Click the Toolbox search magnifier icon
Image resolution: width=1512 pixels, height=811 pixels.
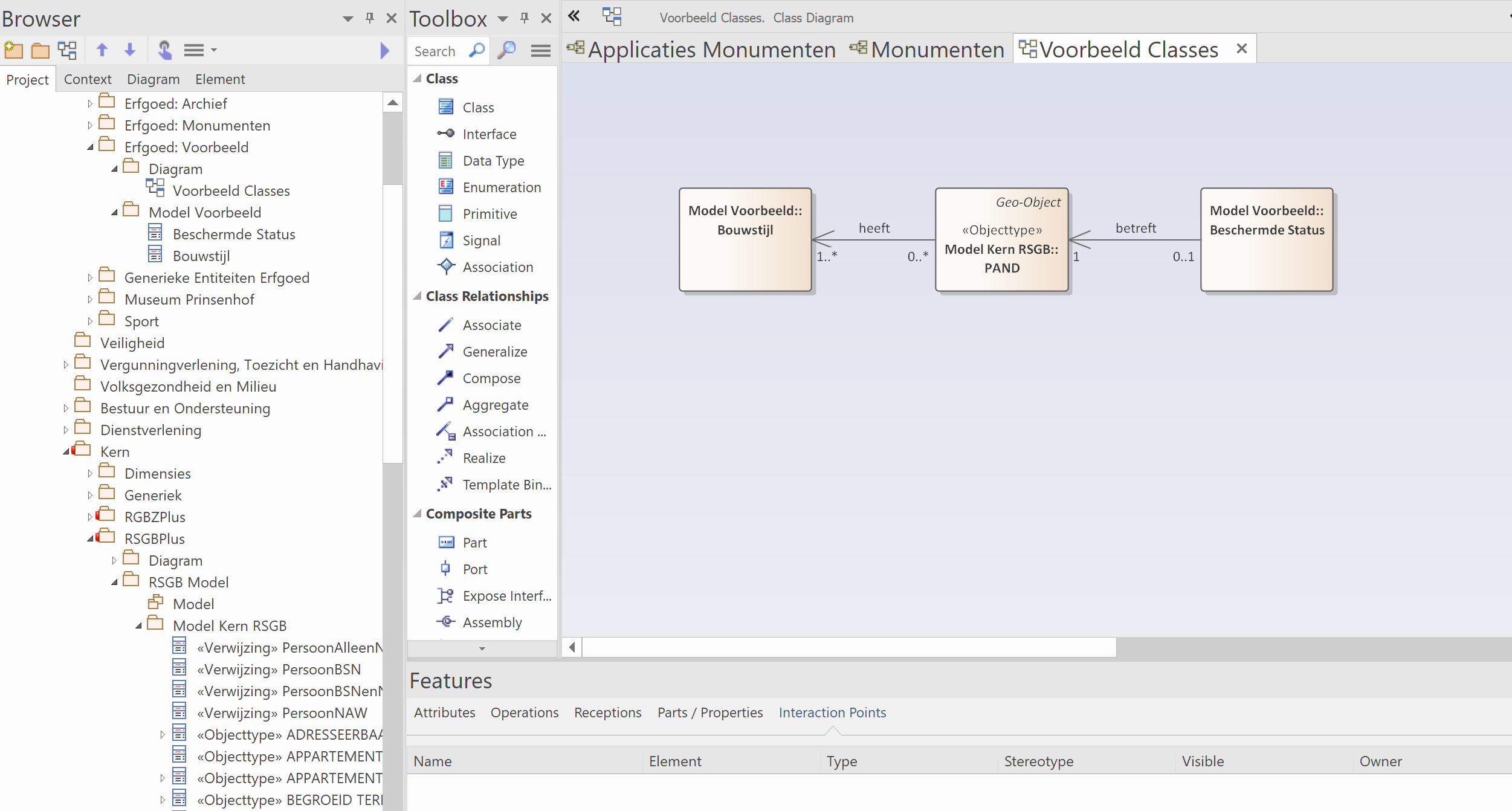(x=477, y=51)
